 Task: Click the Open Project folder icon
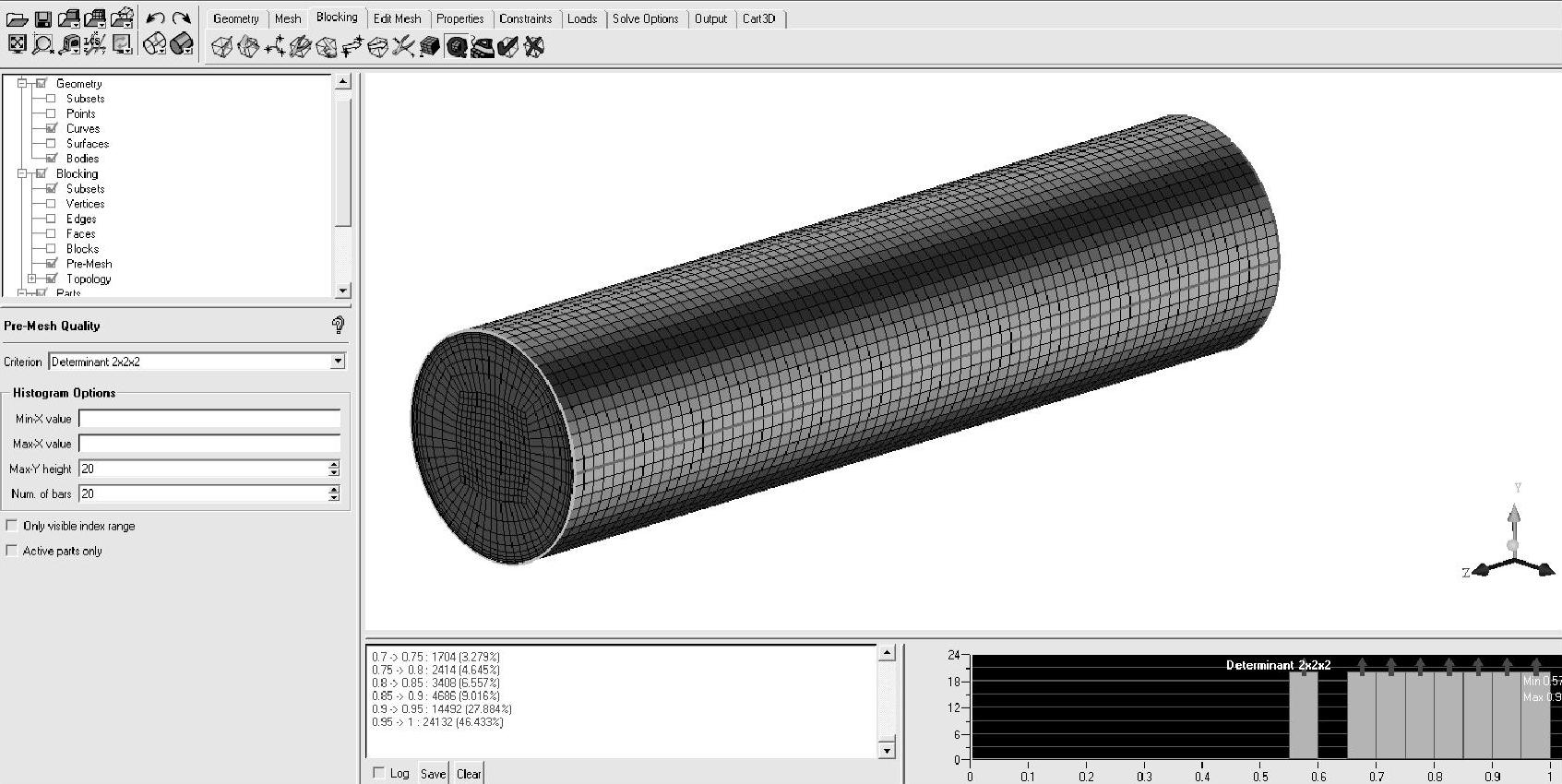[x=17, y=18]
